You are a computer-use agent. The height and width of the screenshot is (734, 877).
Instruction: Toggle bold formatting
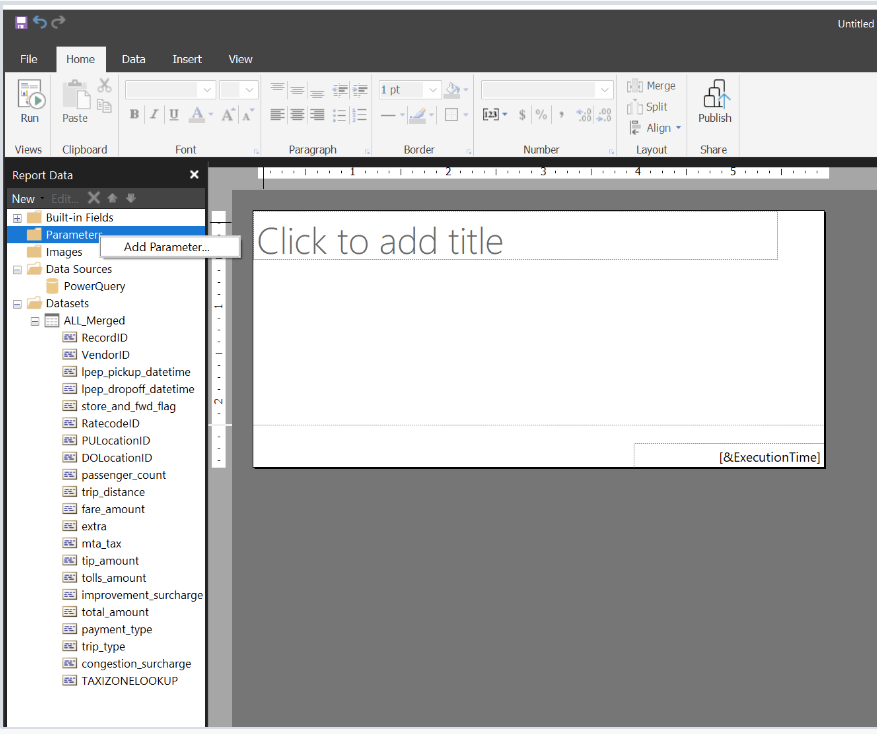coord(134,114)
